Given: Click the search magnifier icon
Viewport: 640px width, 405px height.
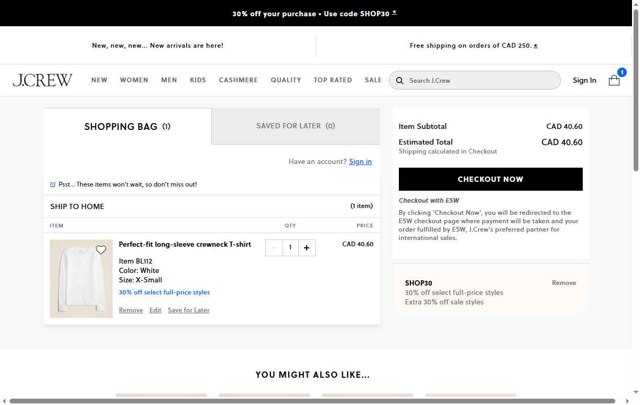Looking at the screenshot, I should point(400,80).
